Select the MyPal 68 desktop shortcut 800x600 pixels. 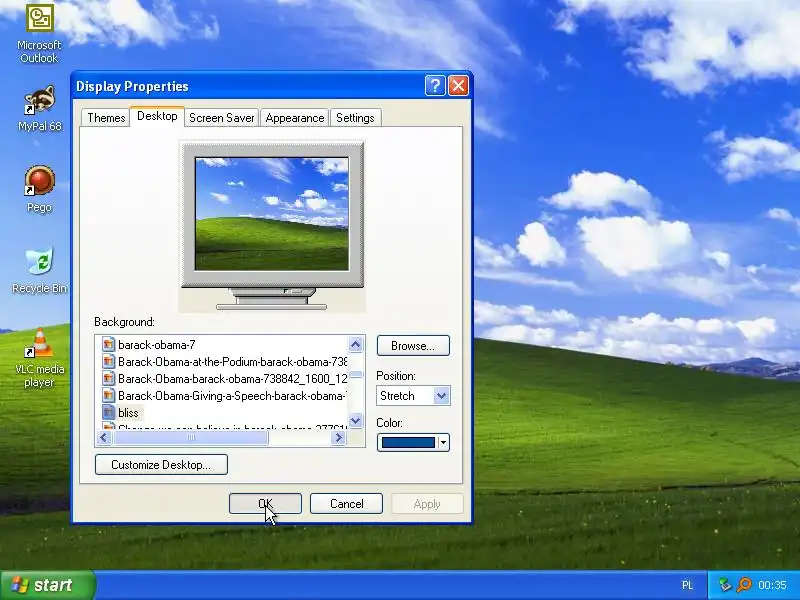tap(39, 109)
